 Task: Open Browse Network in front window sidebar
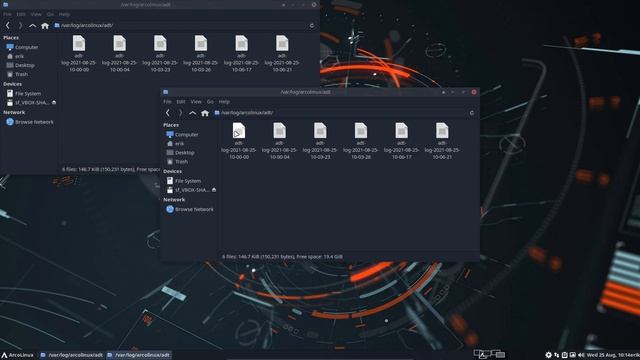(x=190, y=209)
